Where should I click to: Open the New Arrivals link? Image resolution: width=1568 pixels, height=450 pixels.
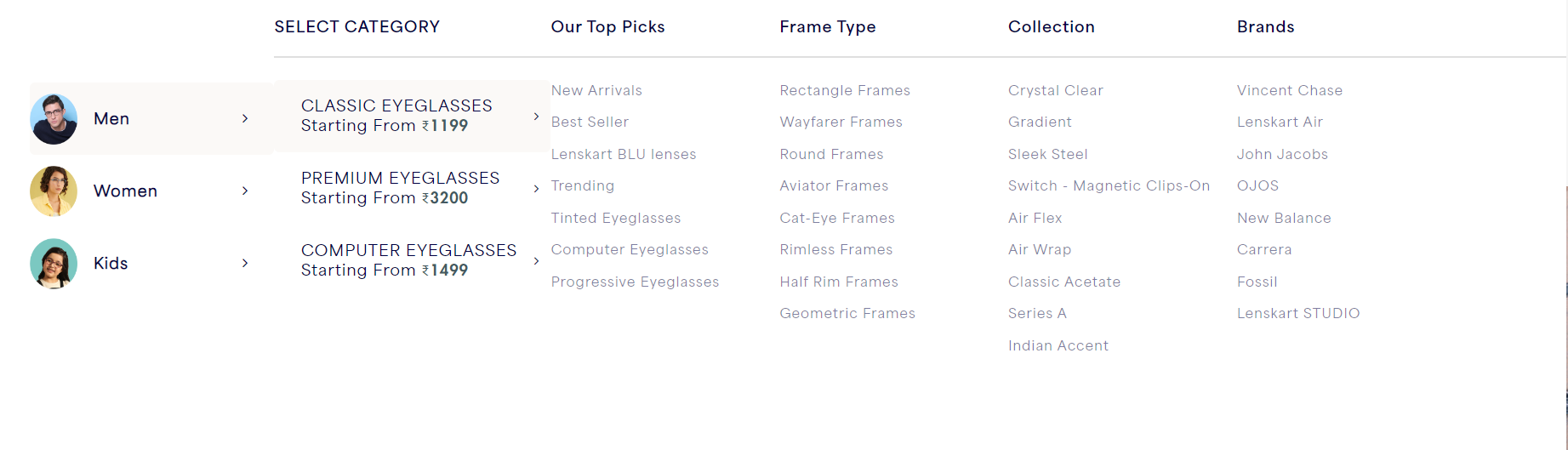(x=596, y=90)
